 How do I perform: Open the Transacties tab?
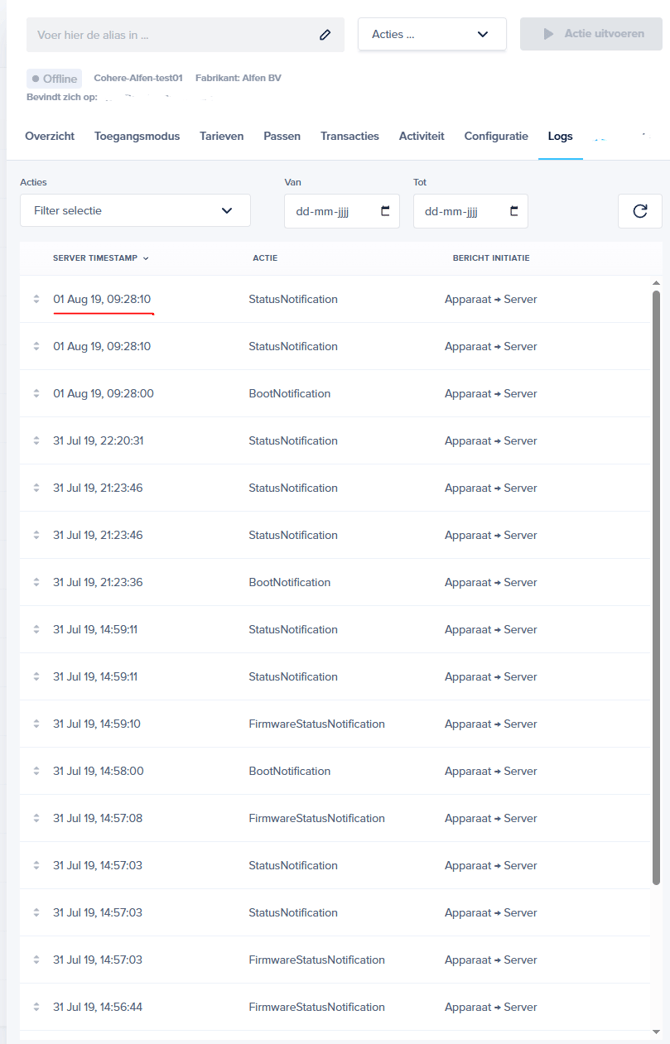(349, 136)
